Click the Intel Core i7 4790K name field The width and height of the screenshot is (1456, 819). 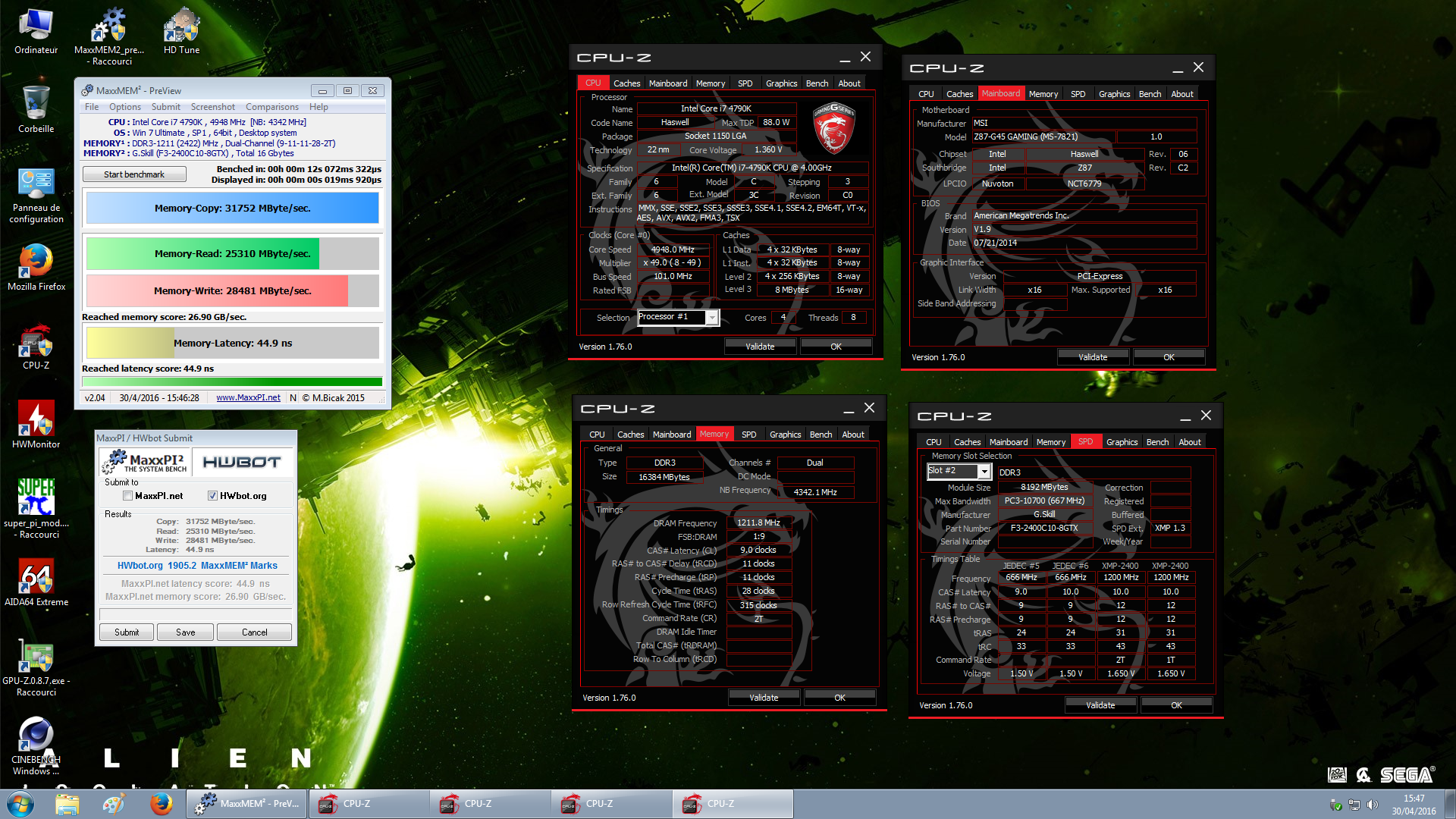coord(716,108)
